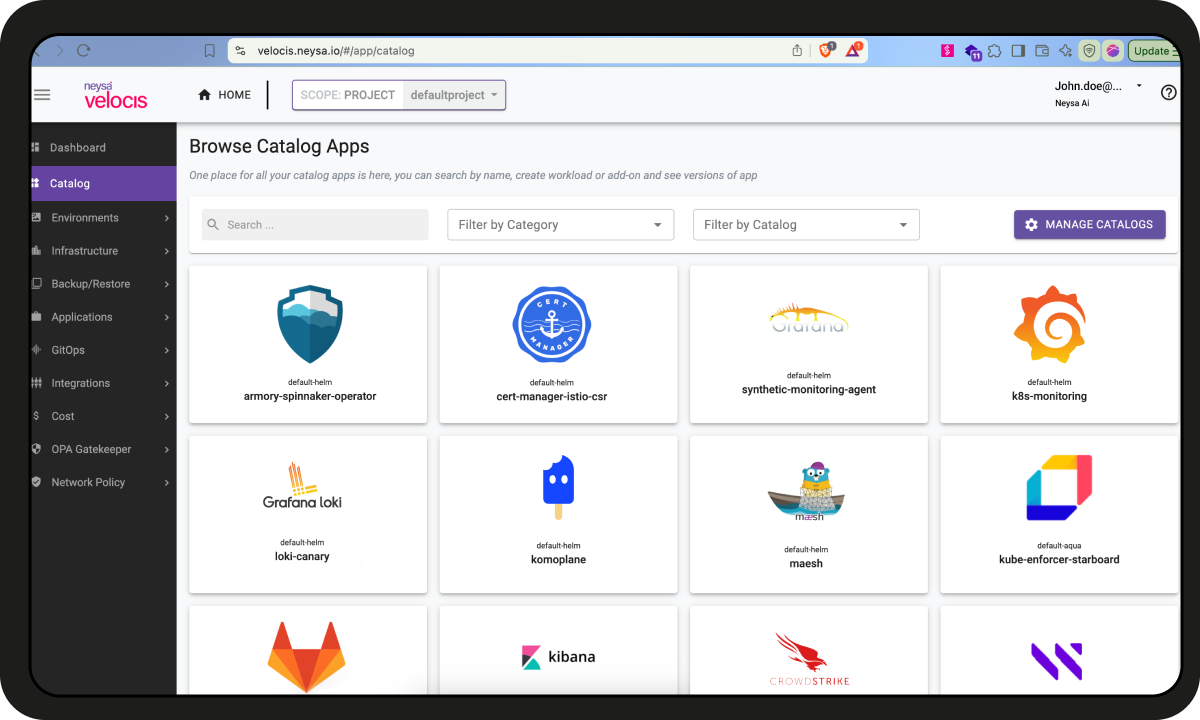1200x720 pixels.
Task: Select the CrowdStrike falcon logo
Action: [x=809, y=659]
